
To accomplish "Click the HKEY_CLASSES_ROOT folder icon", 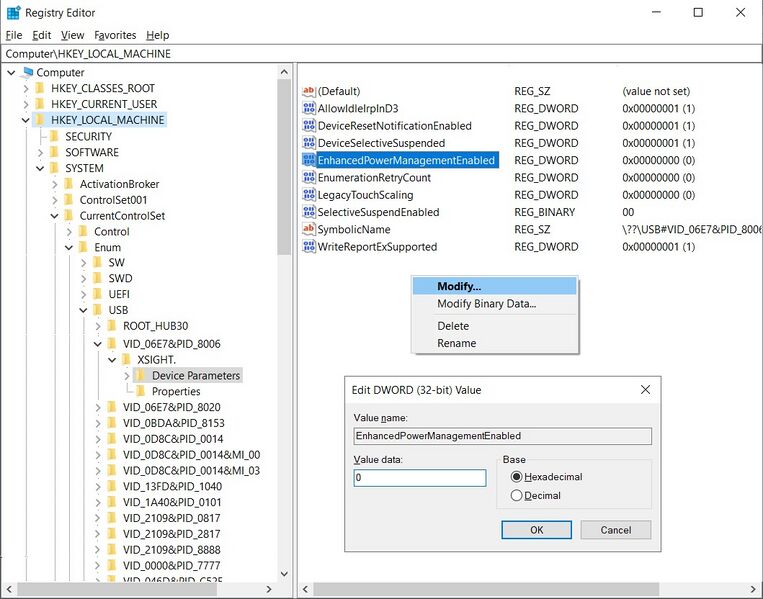I will click(40, 88).
